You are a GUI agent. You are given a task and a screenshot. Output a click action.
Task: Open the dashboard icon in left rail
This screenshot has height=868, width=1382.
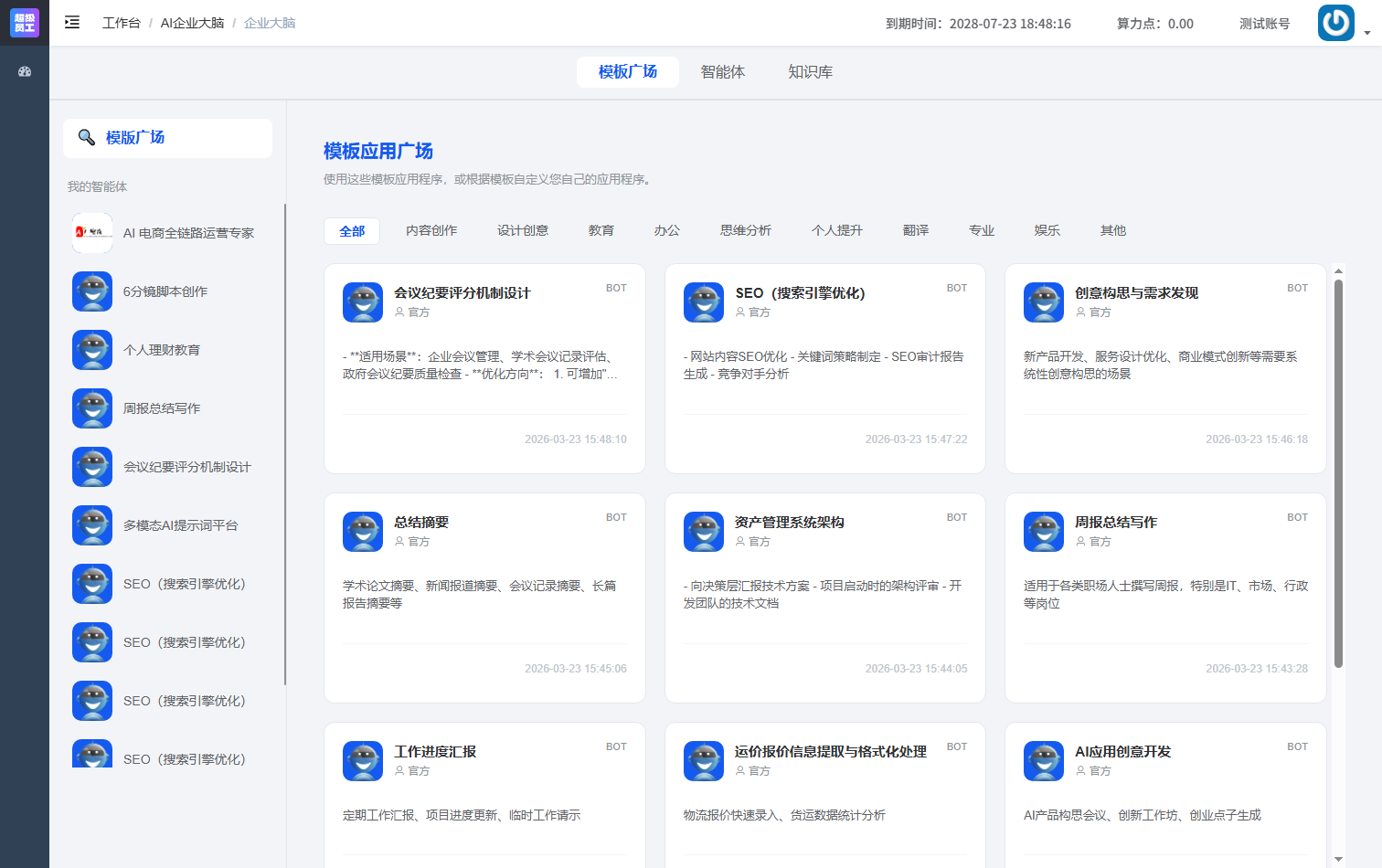[x=25, y=71]
